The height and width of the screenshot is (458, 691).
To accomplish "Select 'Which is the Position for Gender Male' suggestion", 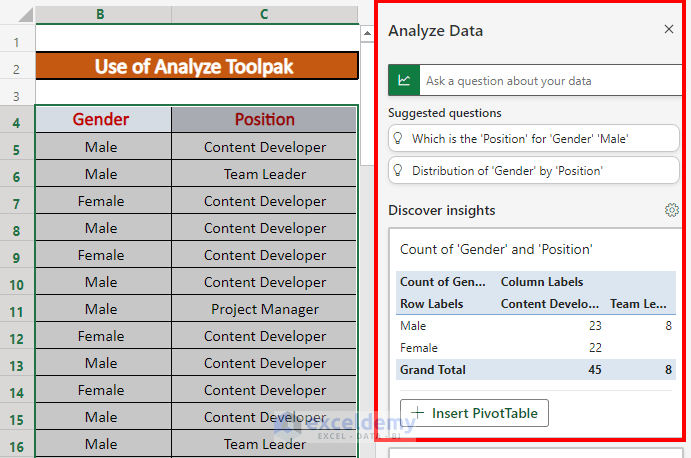I will pyautogui.click(x=532, y=140).
